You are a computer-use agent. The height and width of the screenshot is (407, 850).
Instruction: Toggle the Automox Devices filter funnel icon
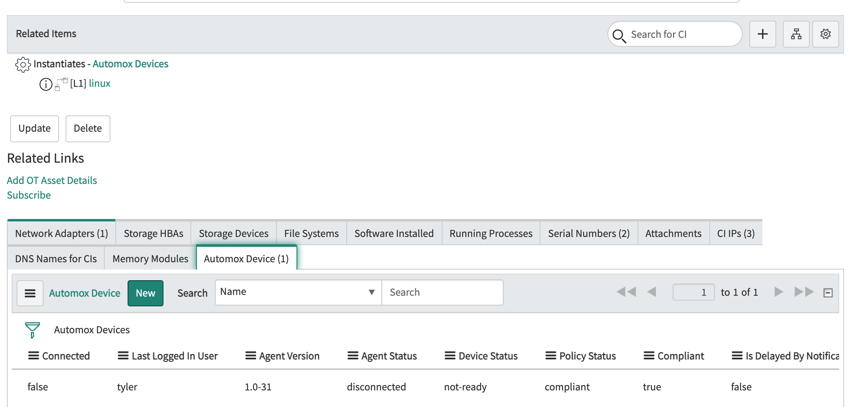click(33, 330)
